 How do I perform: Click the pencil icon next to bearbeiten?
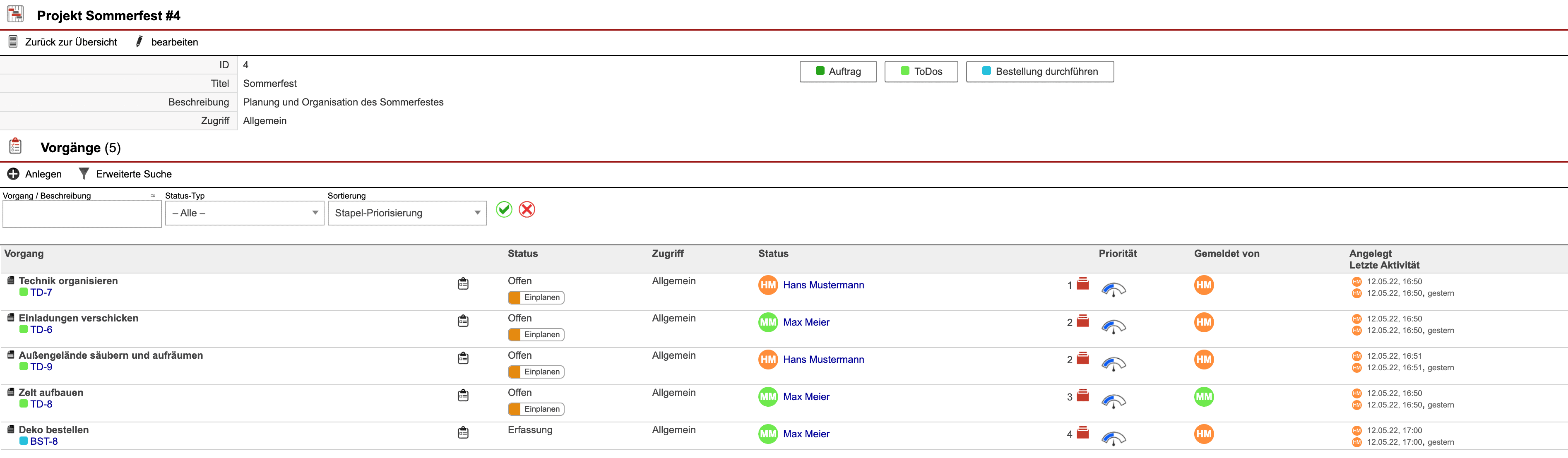tap(139, 41)
